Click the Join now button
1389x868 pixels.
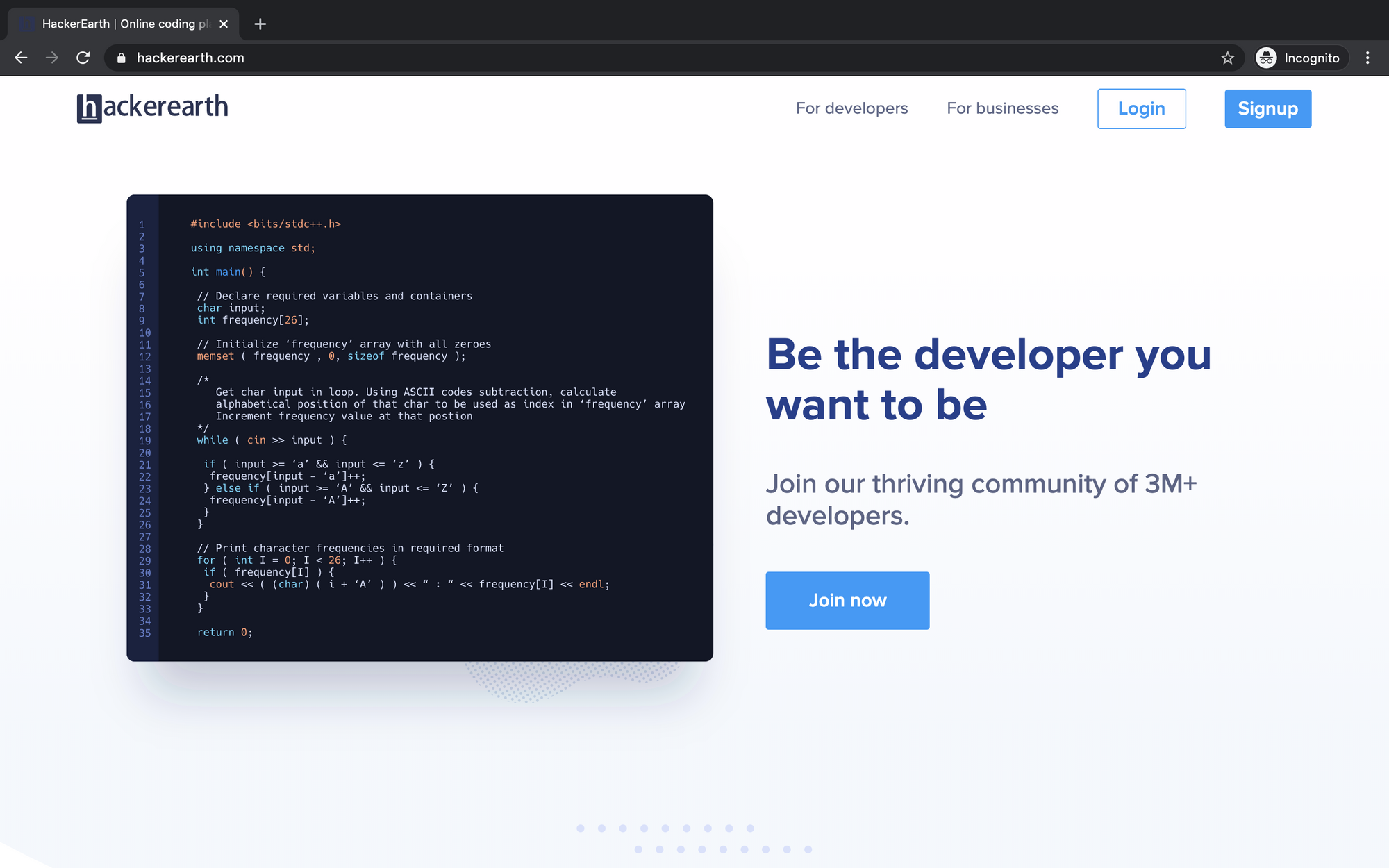click(847, 600)
